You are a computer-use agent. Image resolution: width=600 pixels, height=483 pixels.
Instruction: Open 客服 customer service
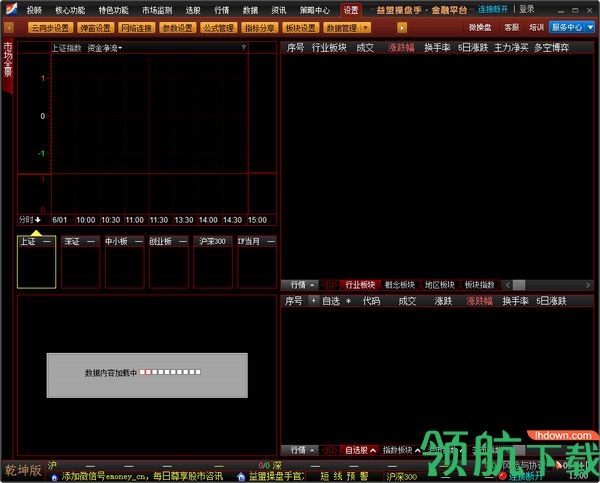pyautogui.click(x=511, y=28)
